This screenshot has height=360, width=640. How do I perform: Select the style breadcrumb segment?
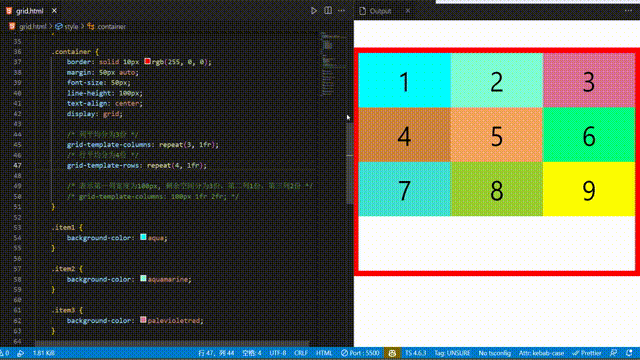click(71, 27)
